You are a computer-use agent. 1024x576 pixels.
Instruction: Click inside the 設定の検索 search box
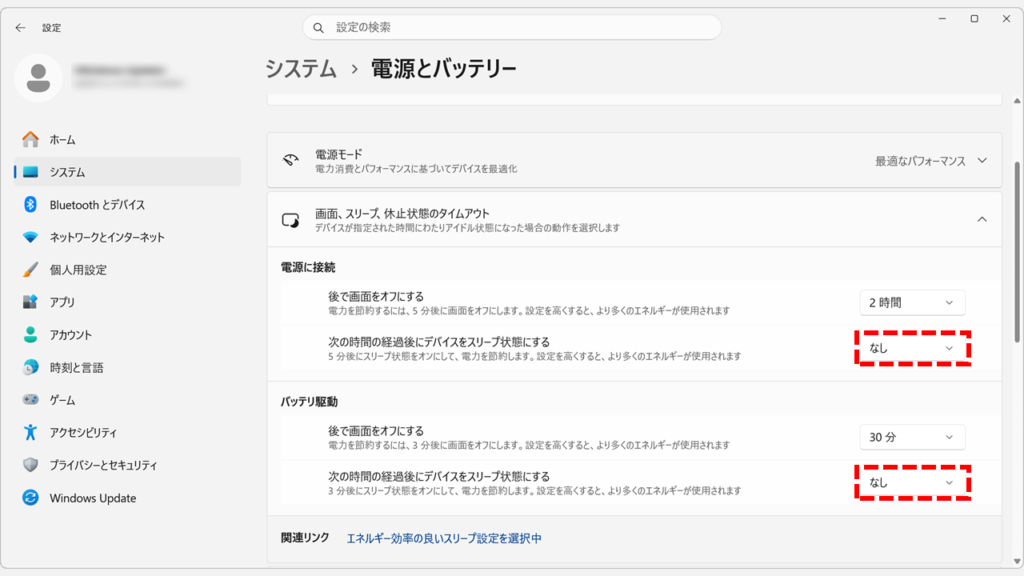(510, 27)
